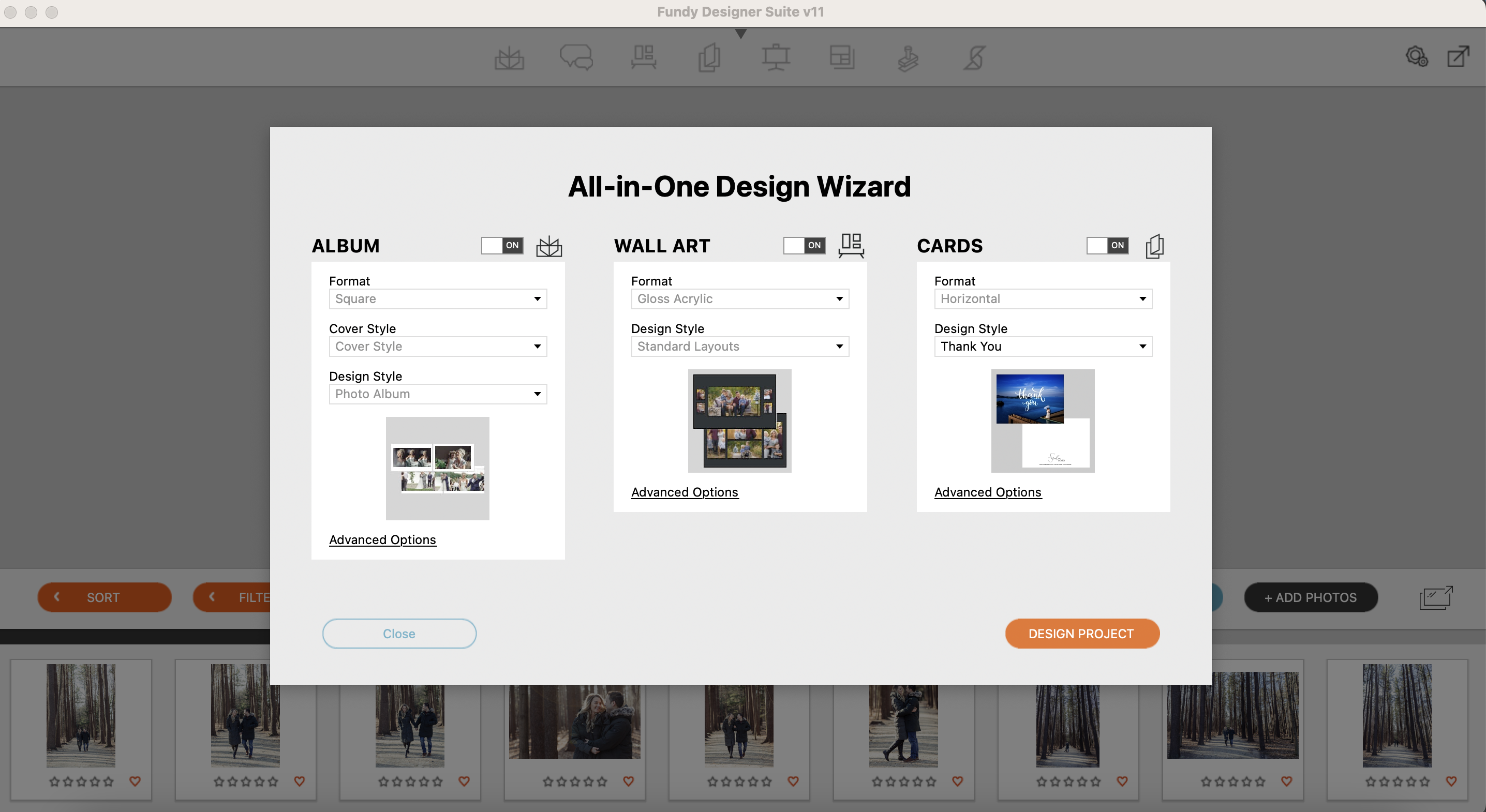Click heart icon on the eighth wide forest photo
1486x812 pixels.
(x=1286, y=781)
